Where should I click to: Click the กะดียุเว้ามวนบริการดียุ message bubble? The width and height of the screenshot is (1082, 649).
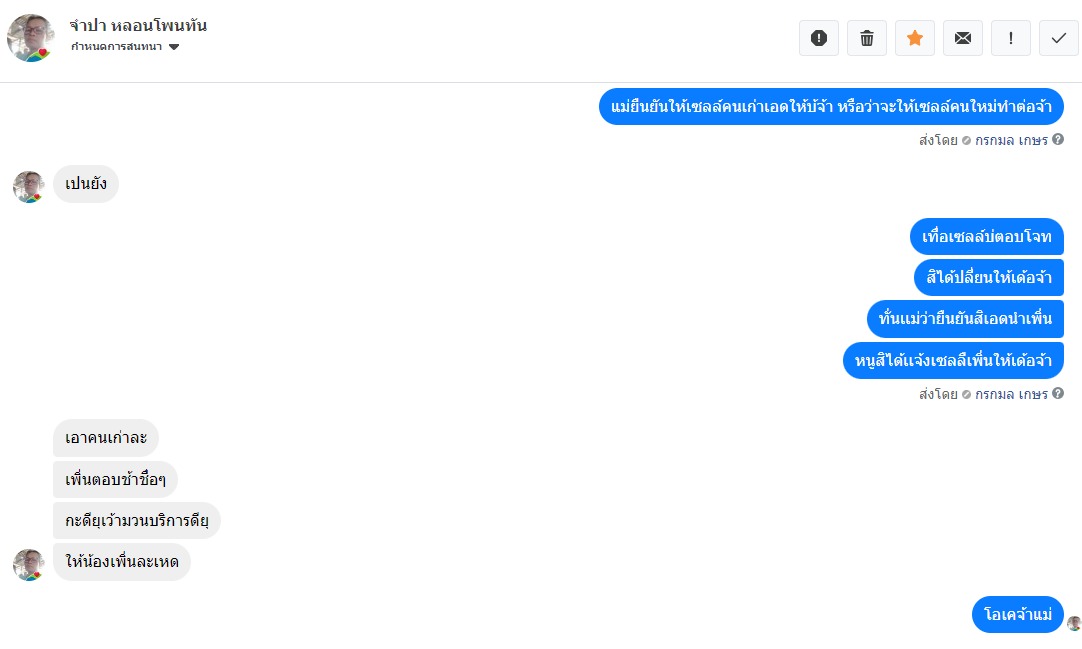pyautogui.click(x=137, y=520)
